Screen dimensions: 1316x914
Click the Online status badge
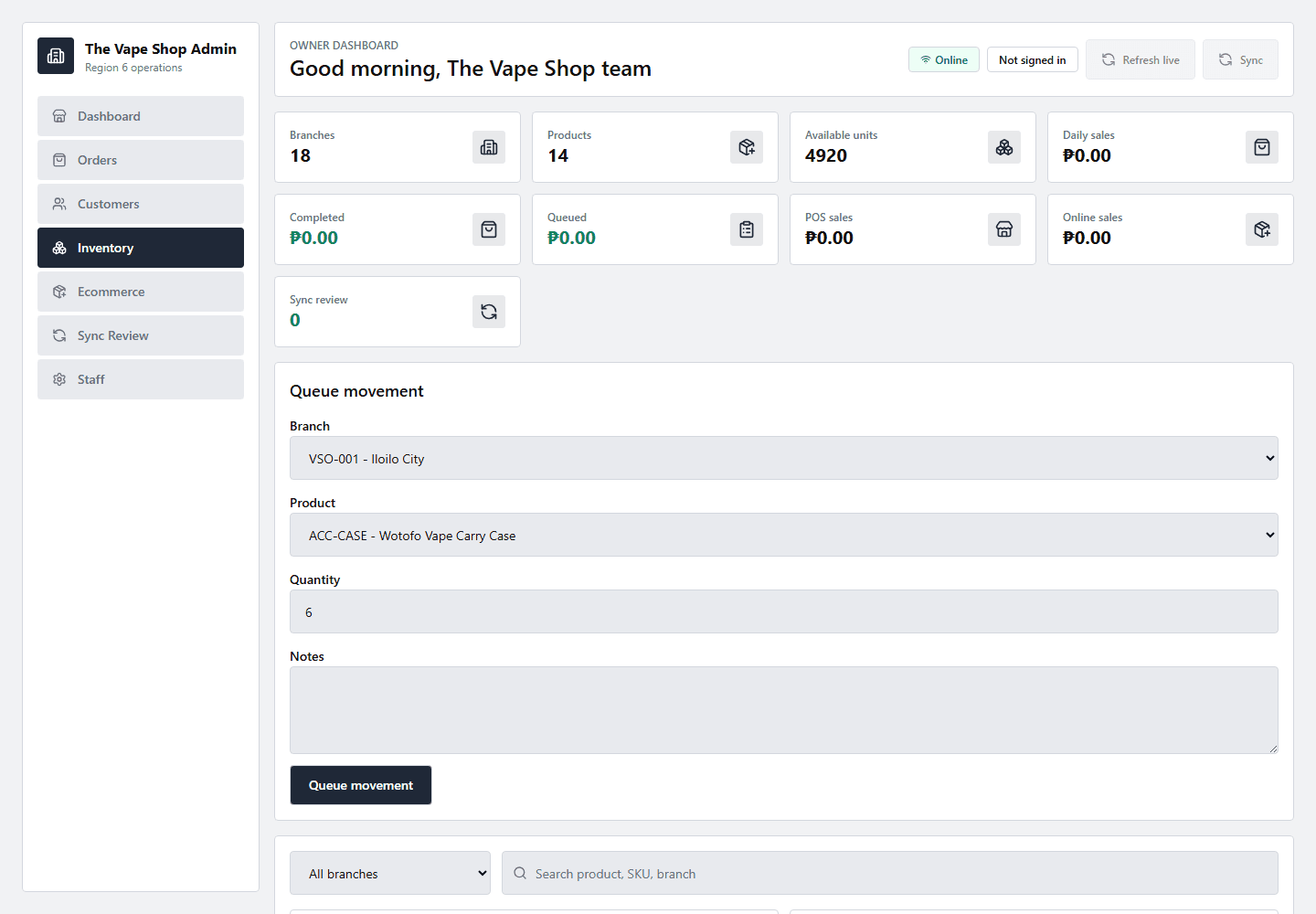click(x=944, y=59)
